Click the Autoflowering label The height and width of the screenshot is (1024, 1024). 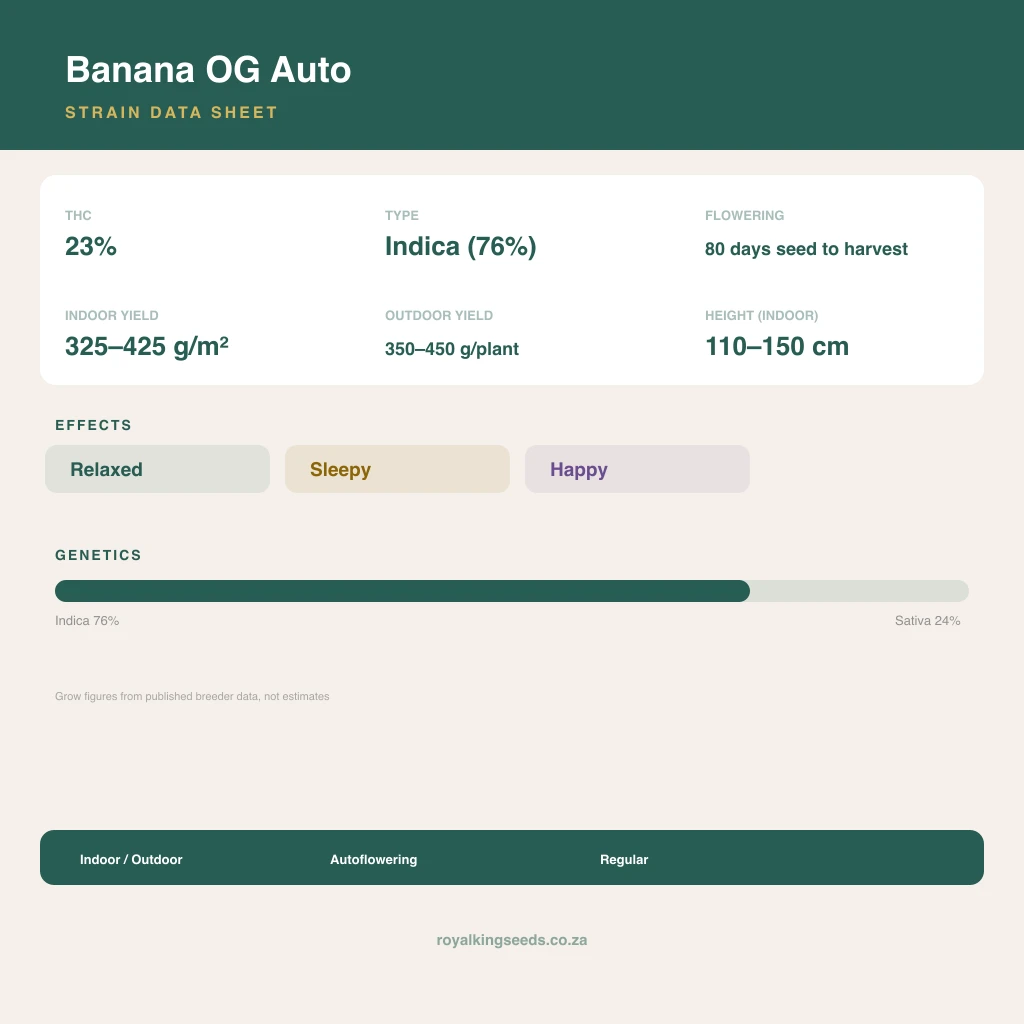tap(374, 859)
